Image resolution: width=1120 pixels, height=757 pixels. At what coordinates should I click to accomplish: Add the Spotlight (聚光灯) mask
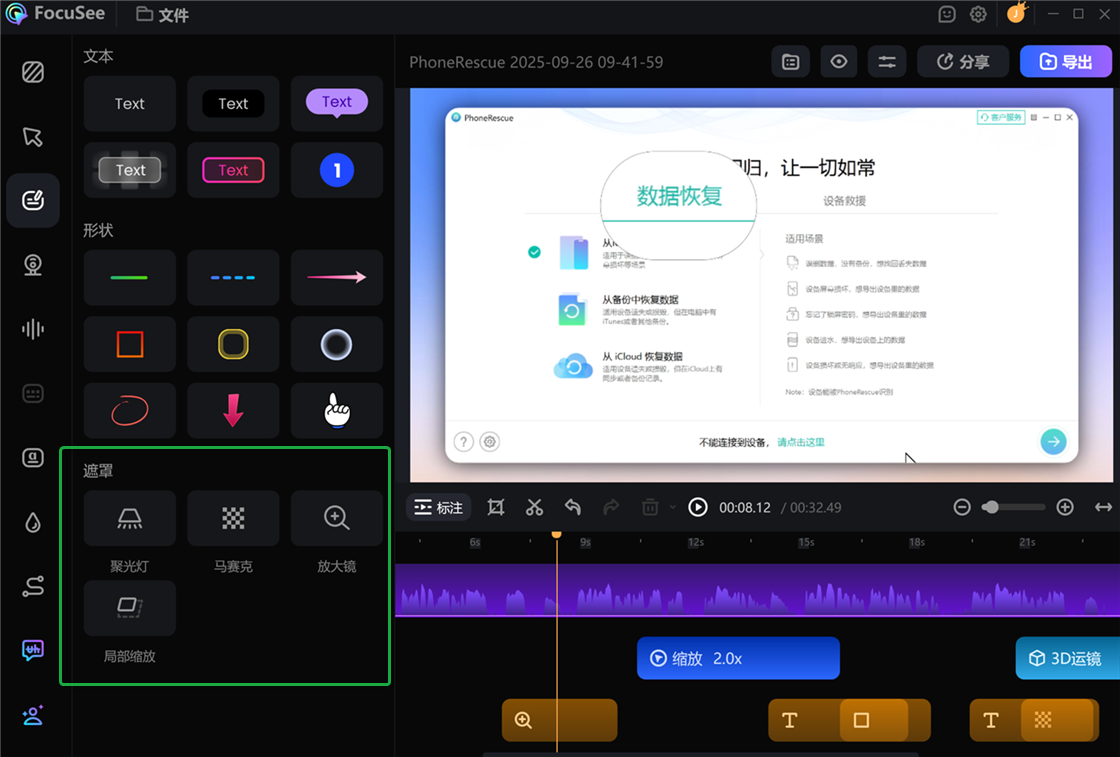pos(129,518)
